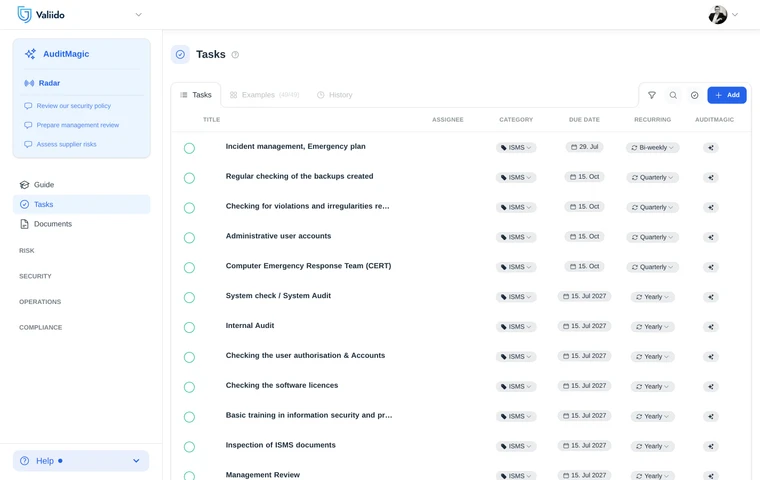
Task: Open Documents in the sidebar
Action: pyautogui.click(x=81, y=224)
